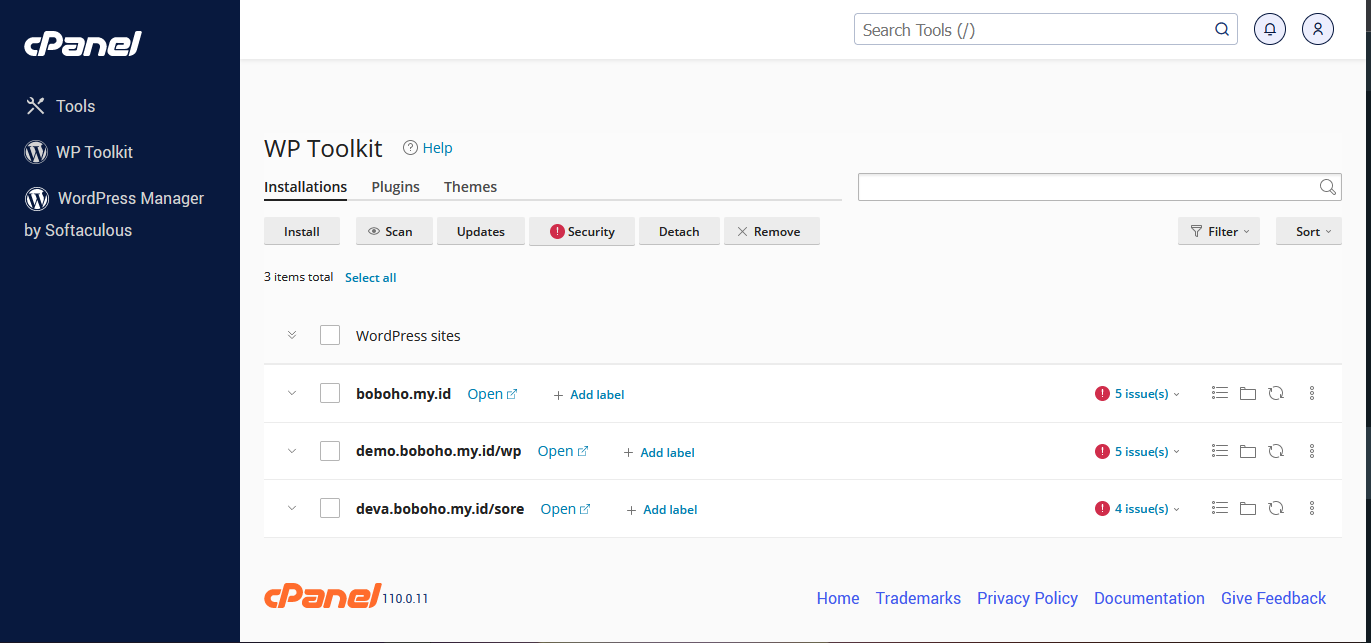Open the log list icon for boboho.my.id
The image size is (1371, 643).
coord(1219,393)
